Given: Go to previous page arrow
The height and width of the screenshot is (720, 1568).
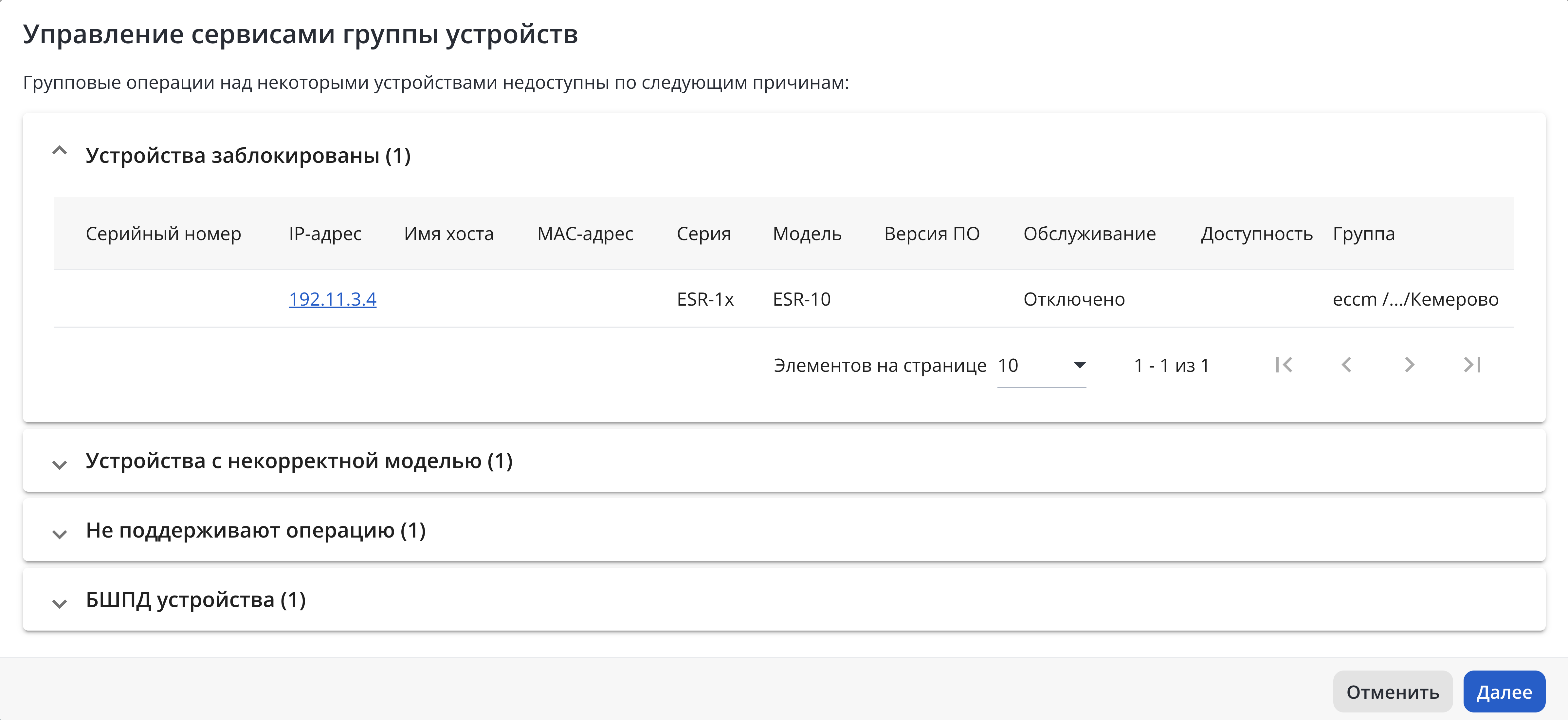Looking at the screenshot, I should tap(1346, 365).
